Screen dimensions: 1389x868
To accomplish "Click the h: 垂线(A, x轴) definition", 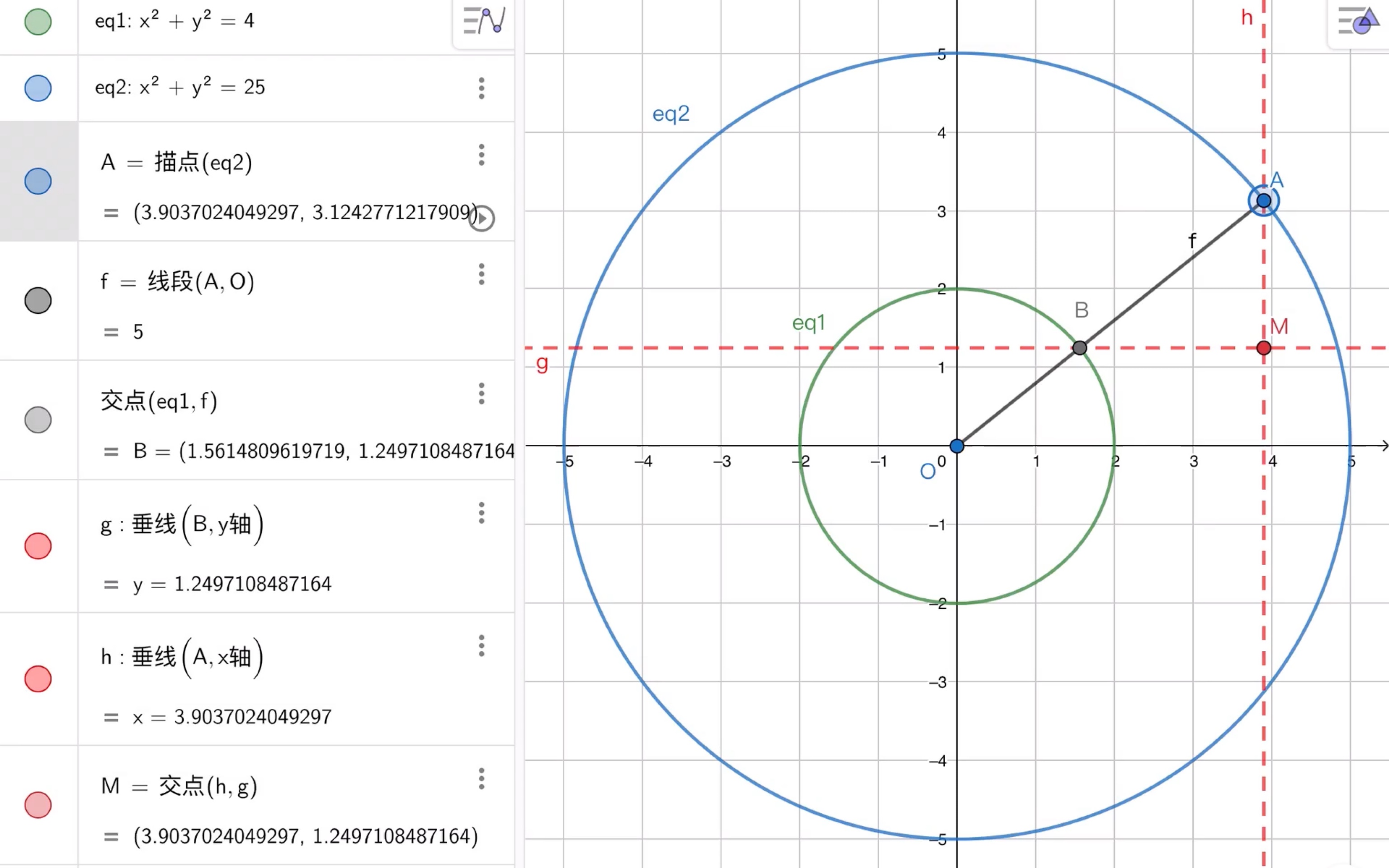I will pos(181,657).
